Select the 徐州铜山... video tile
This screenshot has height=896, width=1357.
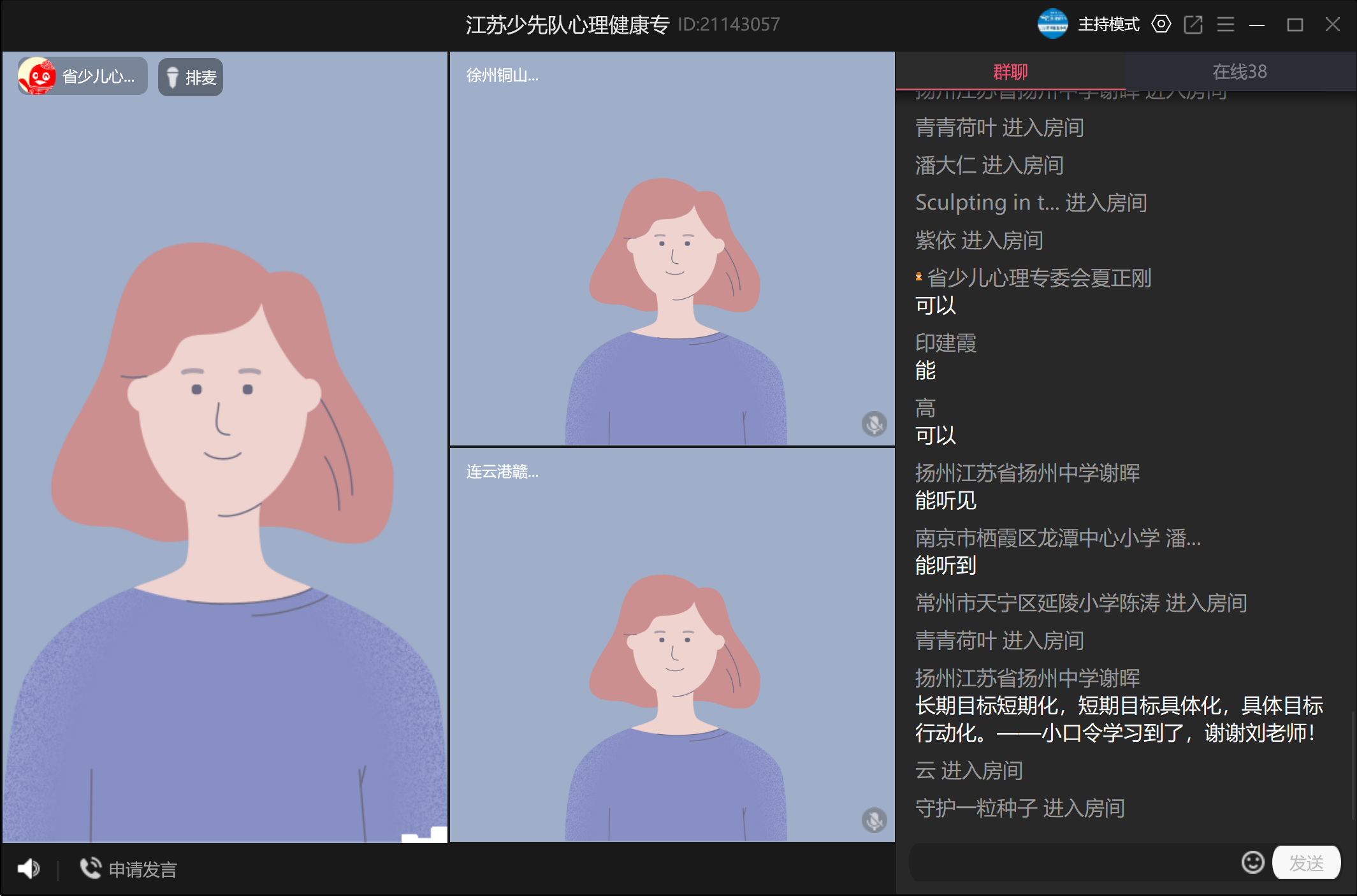[x=672, y=249]
